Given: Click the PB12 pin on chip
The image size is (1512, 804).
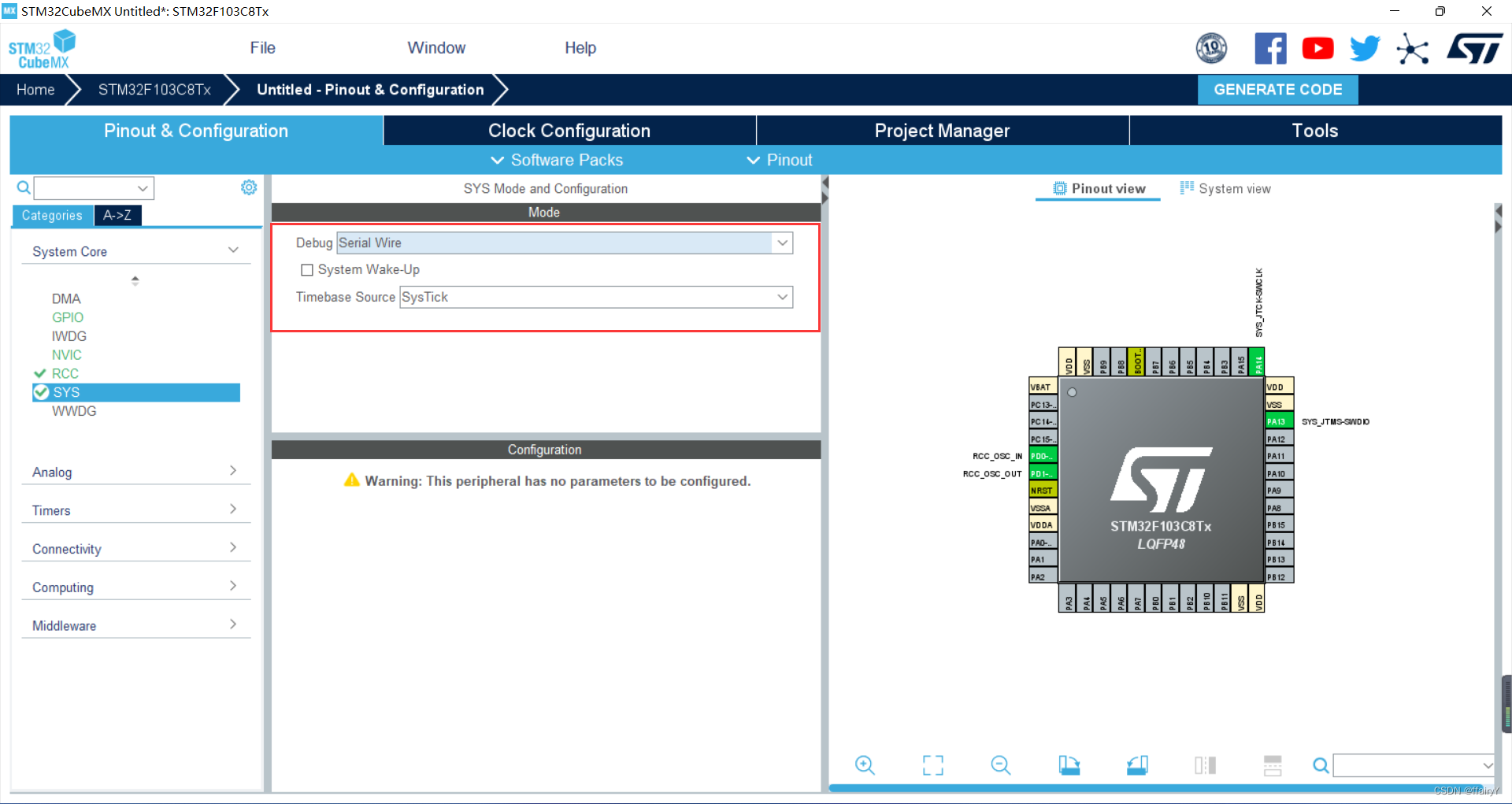Looking at the screenshot, I should pos(1279,577).
